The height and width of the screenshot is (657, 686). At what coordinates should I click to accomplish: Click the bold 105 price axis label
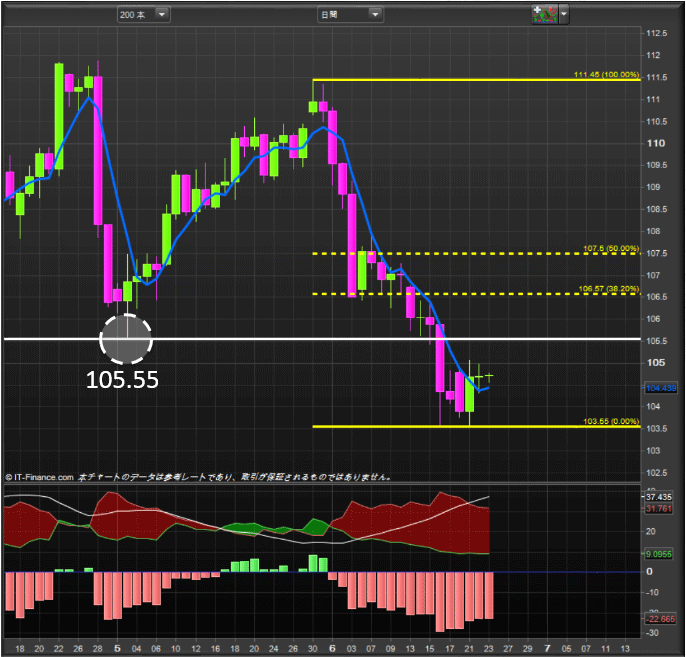(656, 362)
